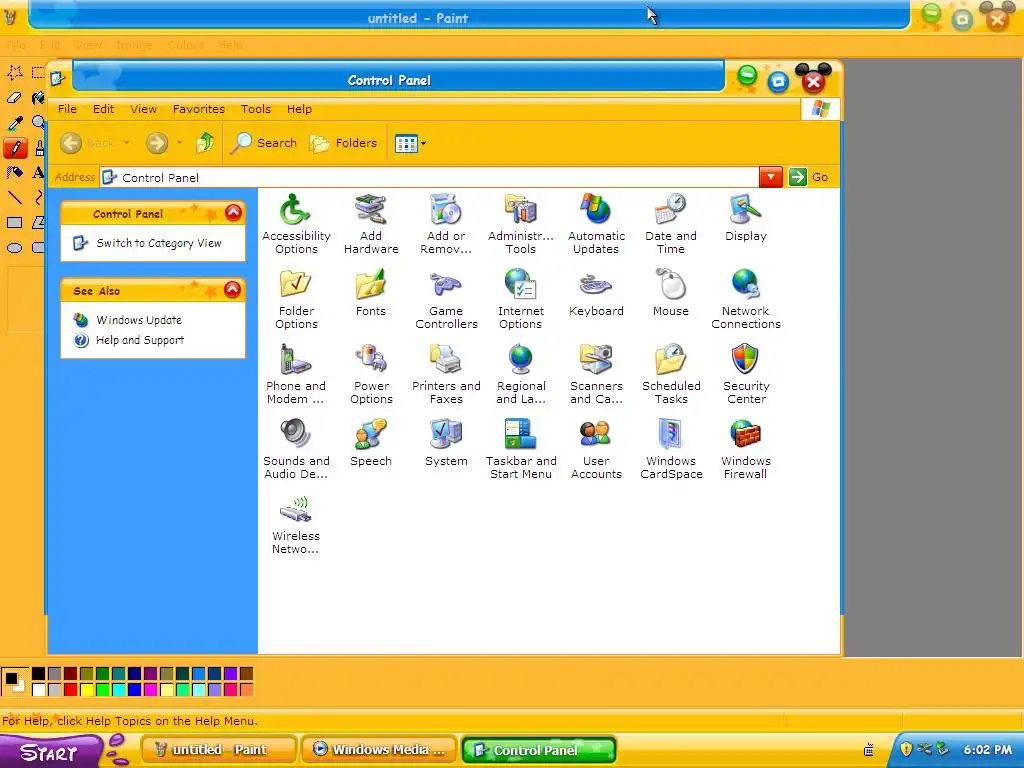The image size is (1024, 768).
Task: Open Wireless Network Setup icon
Action: 296,524
